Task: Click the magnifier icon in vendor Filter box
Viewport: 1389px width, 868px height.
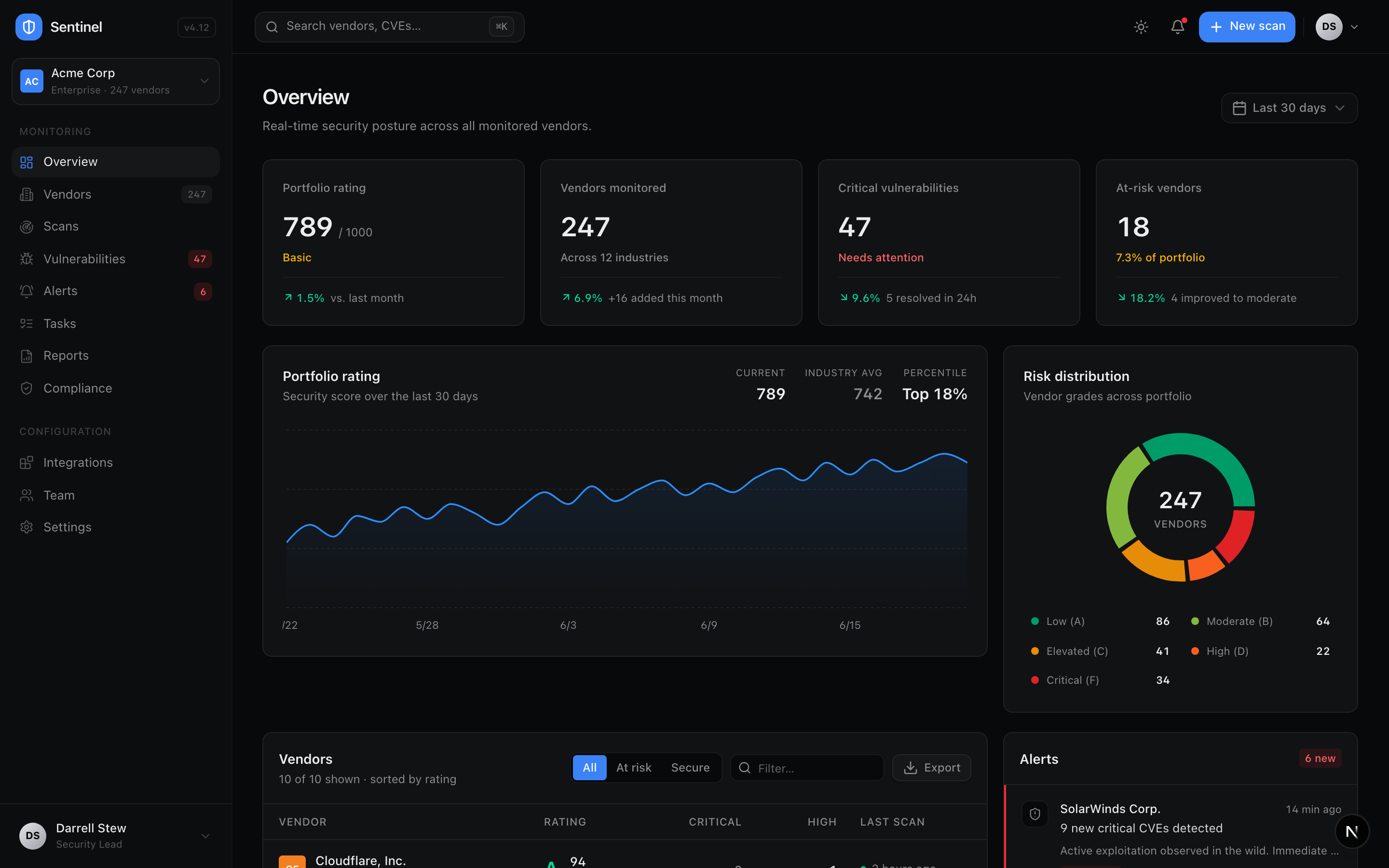Action: (x=745, y=768)
